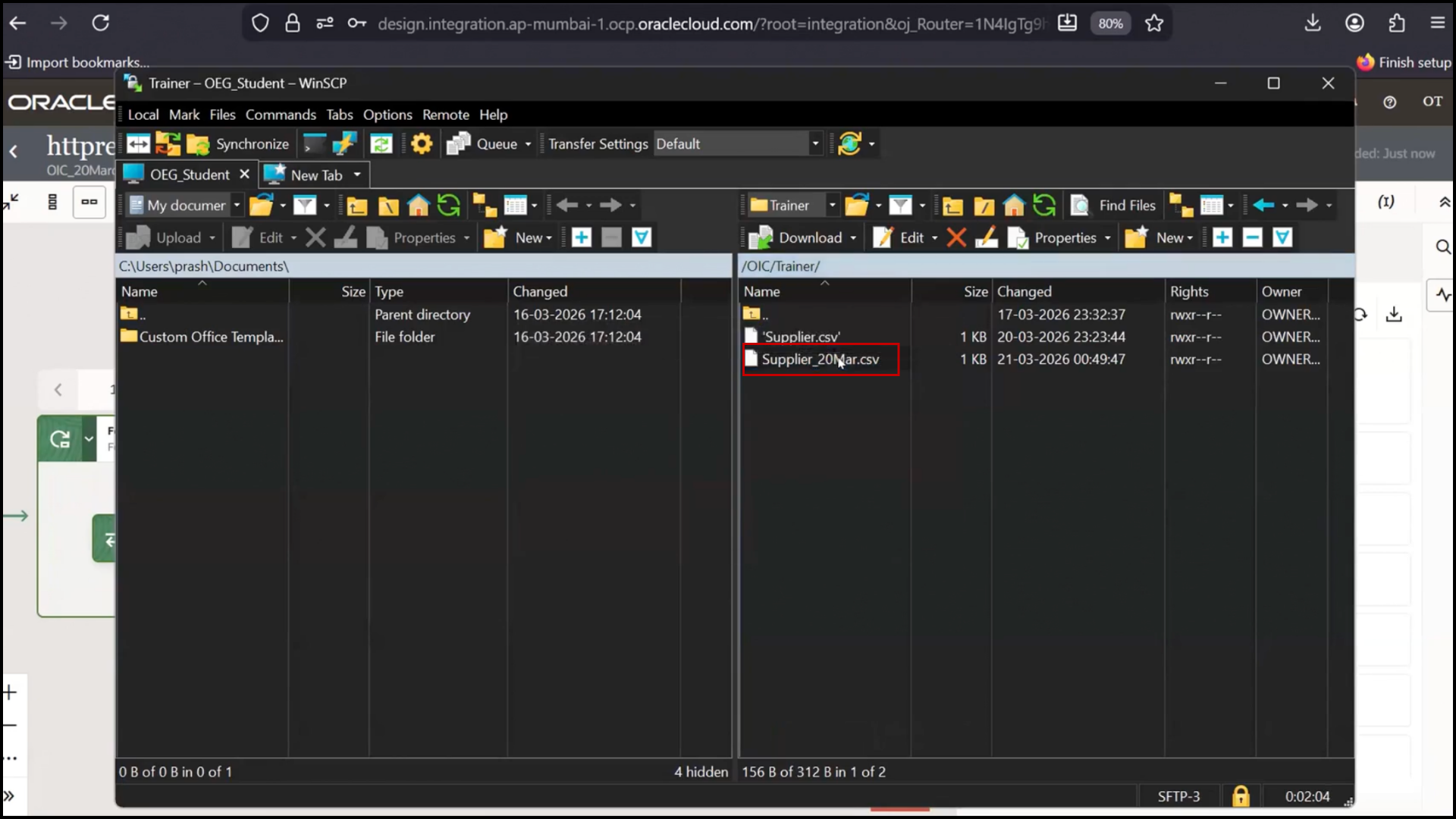This screenshot has height=819, width=1456.
Task: Open the console terminal icon
Action: (314, 144)
